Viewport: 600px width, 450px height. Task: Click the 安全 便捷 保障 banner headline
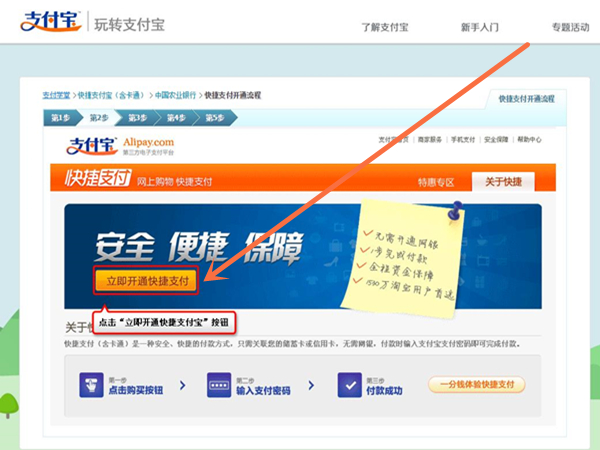coord(199,247)
